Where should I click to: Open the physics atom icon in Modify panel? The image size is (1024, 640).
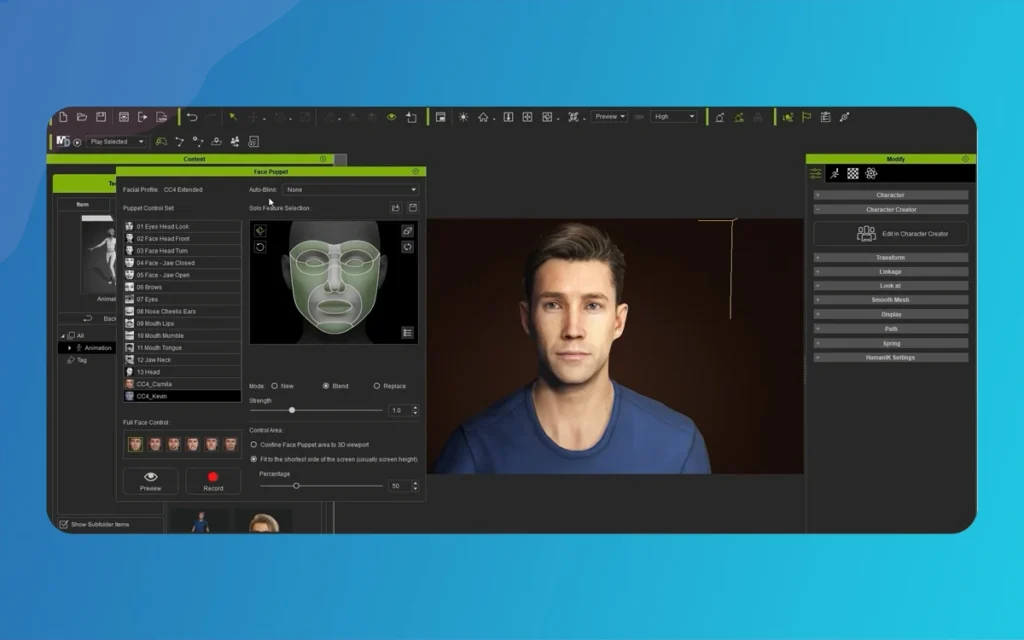tap(871, 174)
